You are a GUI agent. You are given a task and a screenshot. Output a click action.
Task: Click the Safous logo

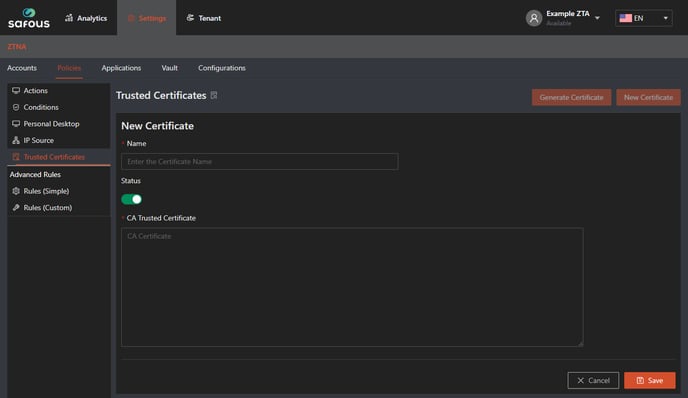pos(29,18)
